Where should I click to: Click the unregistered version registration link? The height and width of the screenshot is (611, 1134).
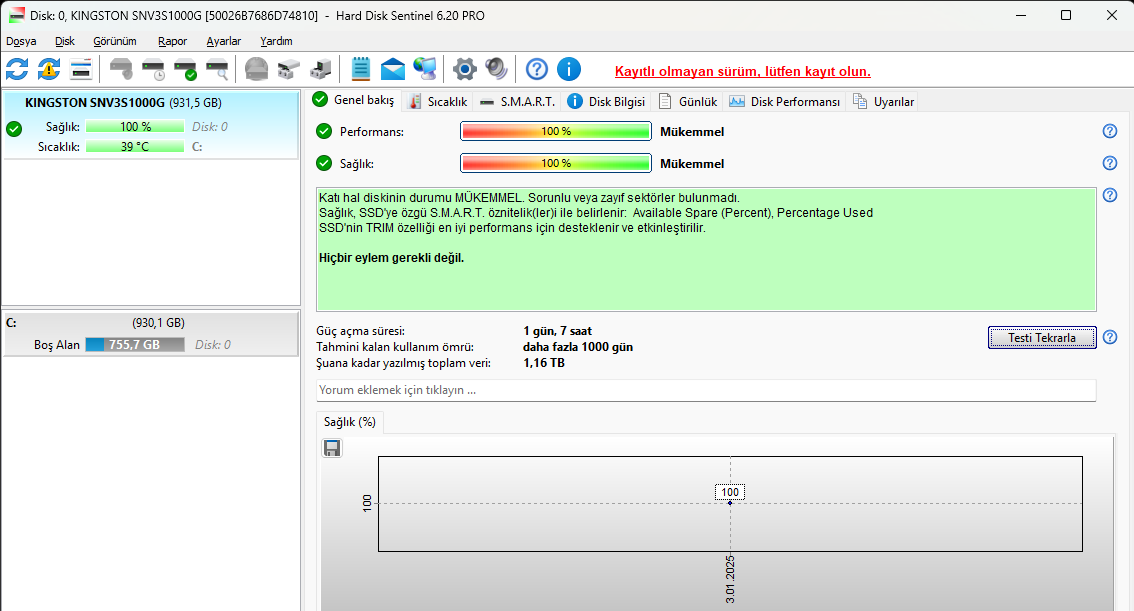tap(743, 72)
